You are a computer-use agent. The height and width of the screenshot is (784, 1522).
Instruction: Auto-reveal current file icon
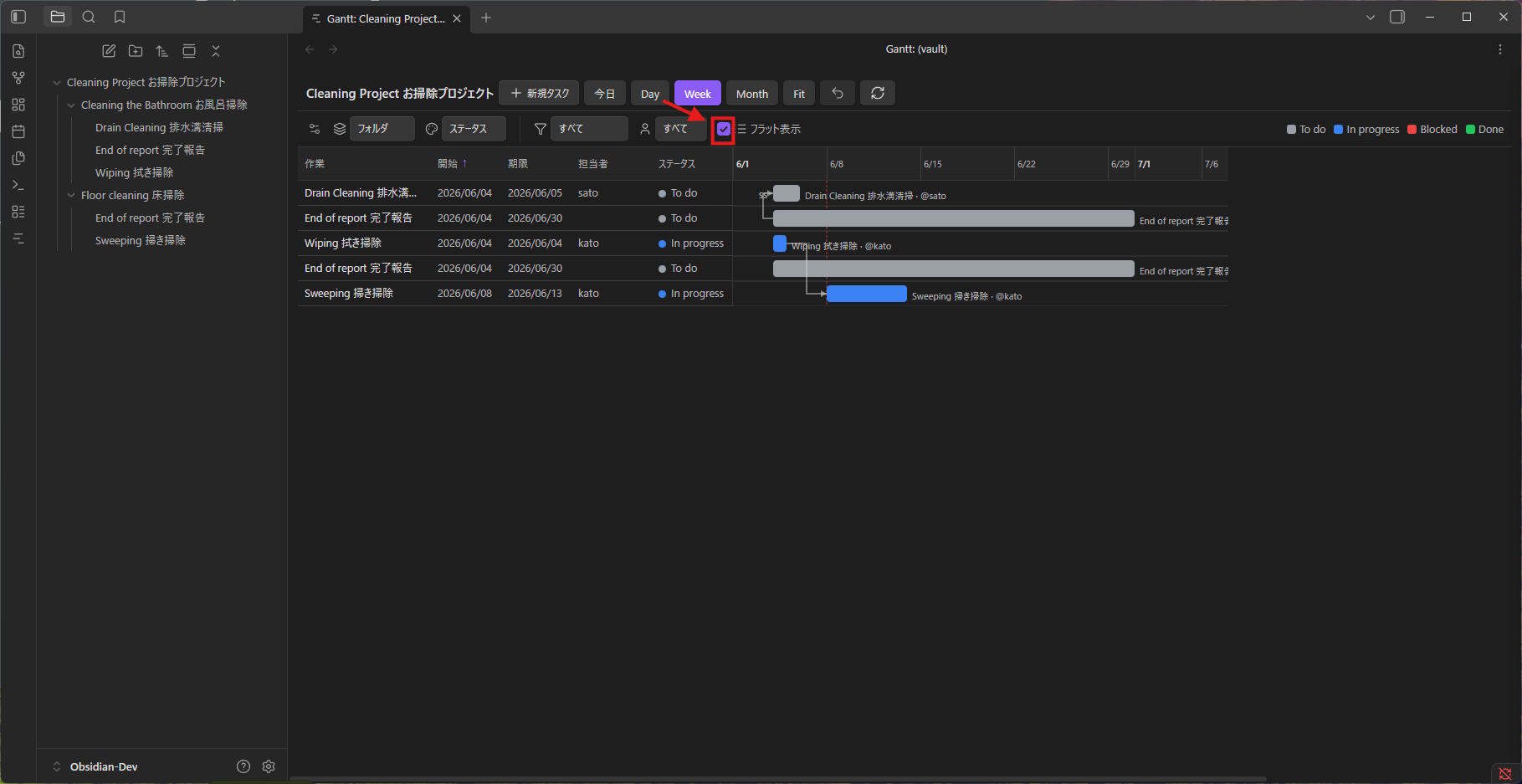pyautogui.click(x=189, y=51)
